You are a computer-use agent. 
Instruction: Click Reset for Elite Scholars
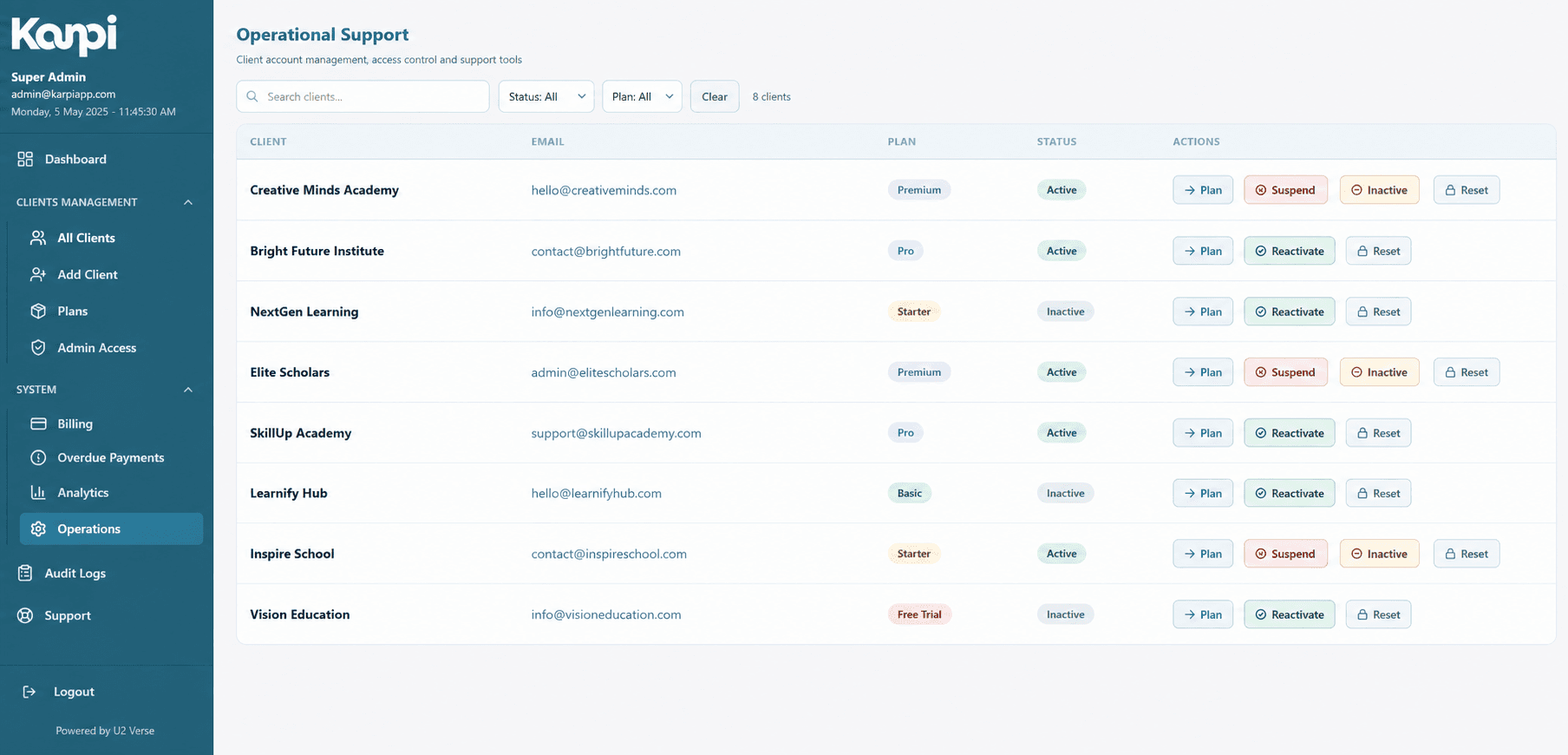(1467, 372)
